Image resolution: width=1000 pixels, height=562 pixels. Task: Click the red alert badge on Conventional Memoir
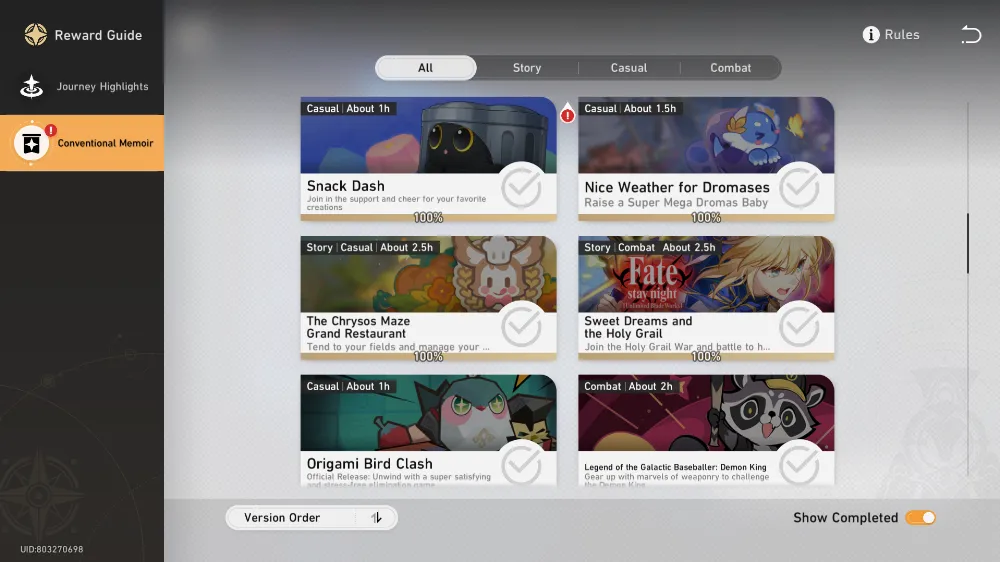click(x=51, y=130)
